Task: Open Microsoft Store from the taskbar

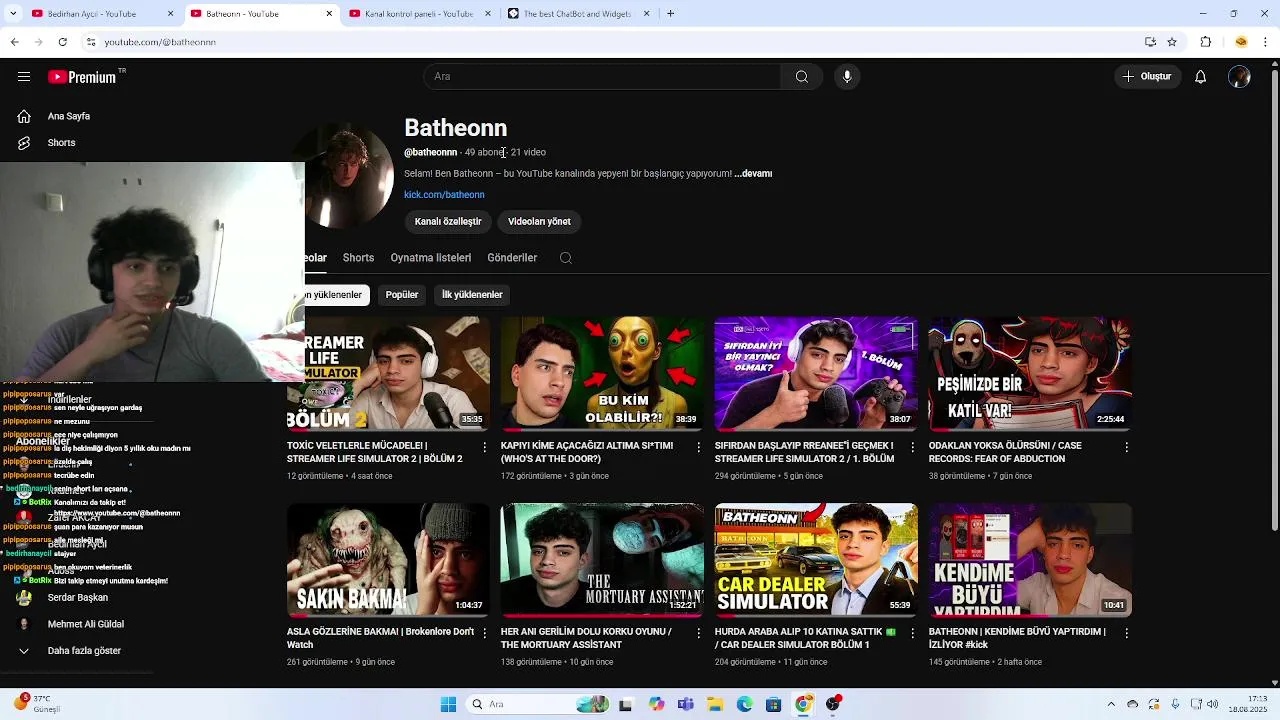Action: (x=773, y=704)
